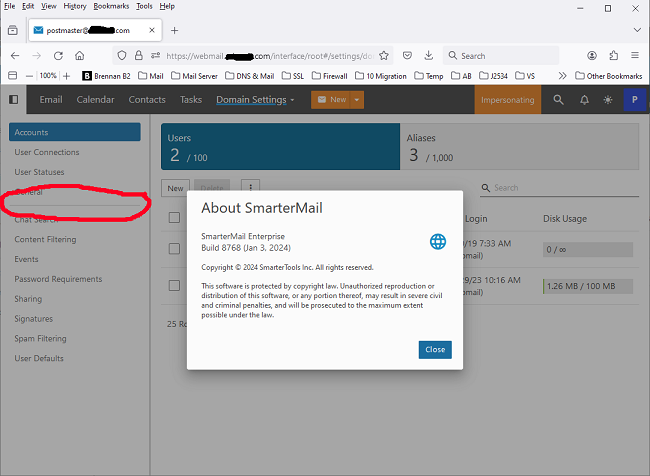Toggle the light/dark theme sun icon
Viewport: 650px width, 476px height.
point(608,100)
